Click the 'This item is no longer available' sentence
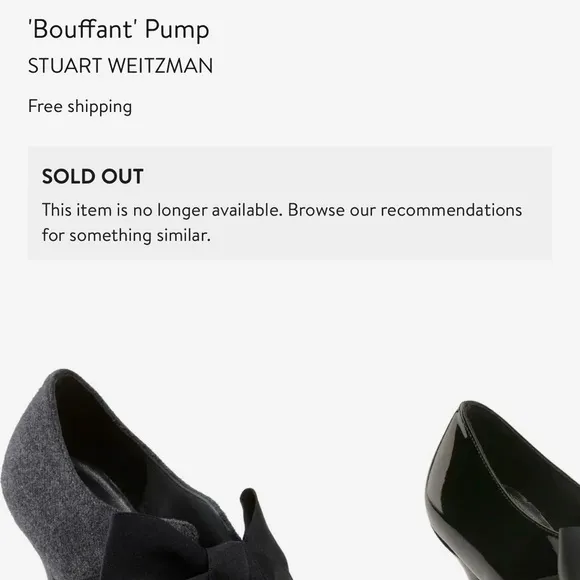Viewport: 580px width, 580px height. coord(162,210)
